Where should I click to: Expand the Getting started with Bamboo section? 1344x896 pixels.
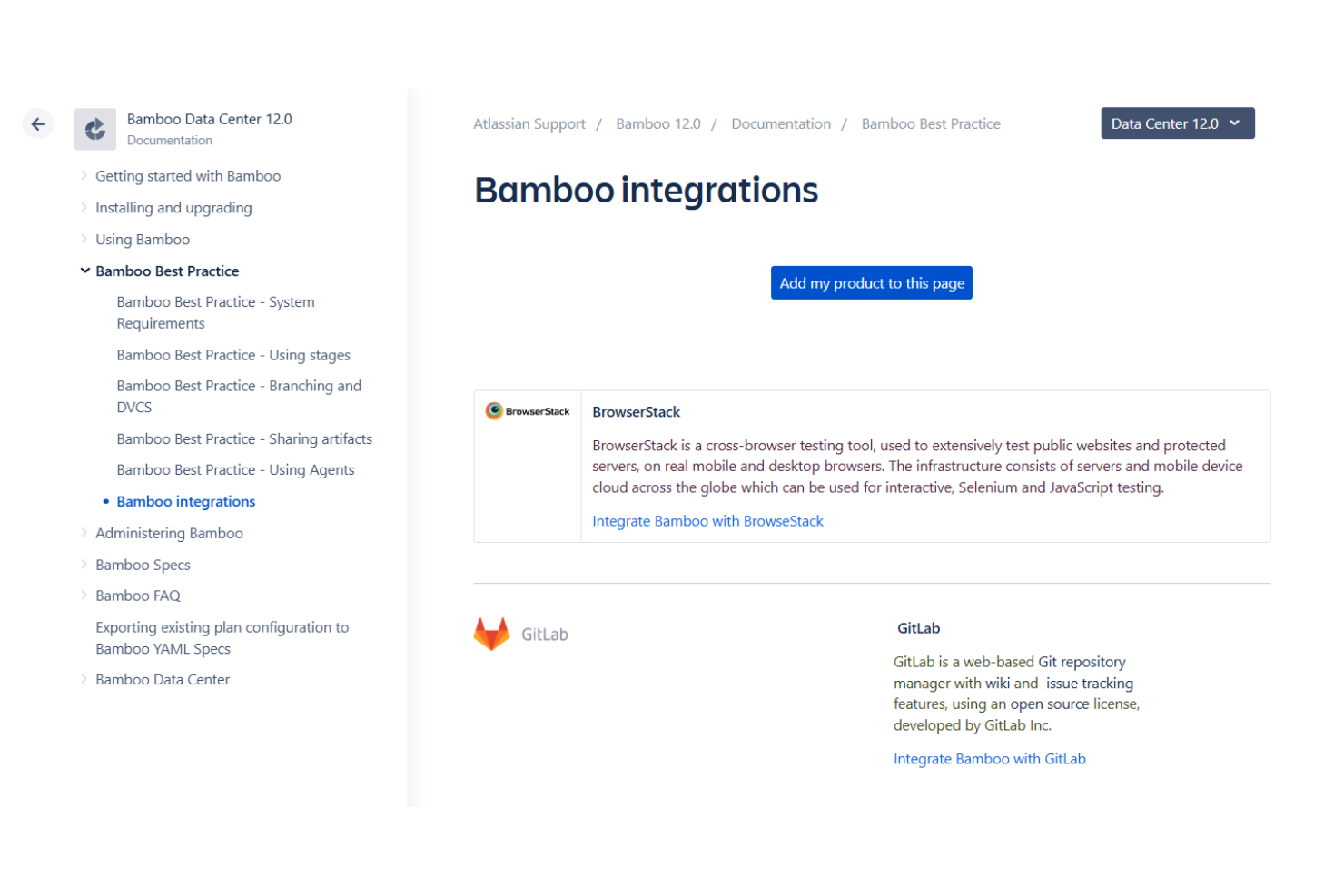(x=84, y=175)
